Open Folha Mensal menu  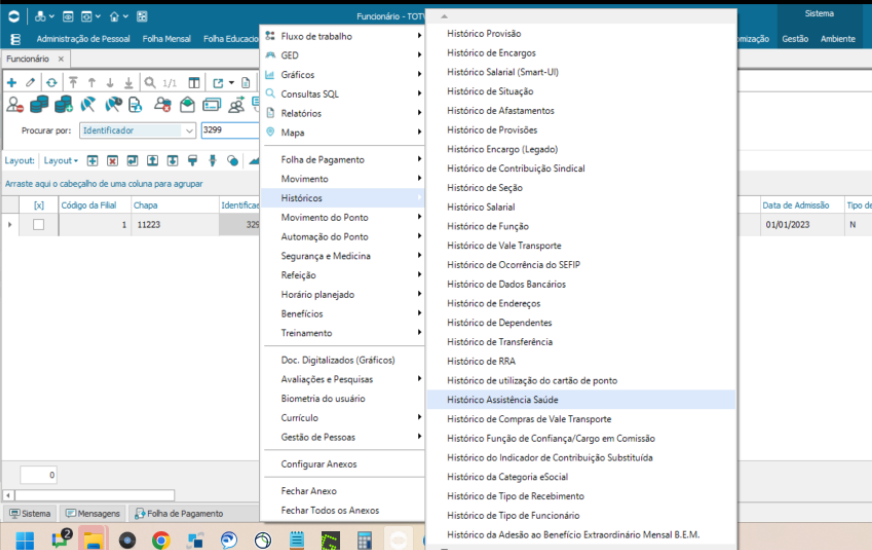[x=166, y=39]
